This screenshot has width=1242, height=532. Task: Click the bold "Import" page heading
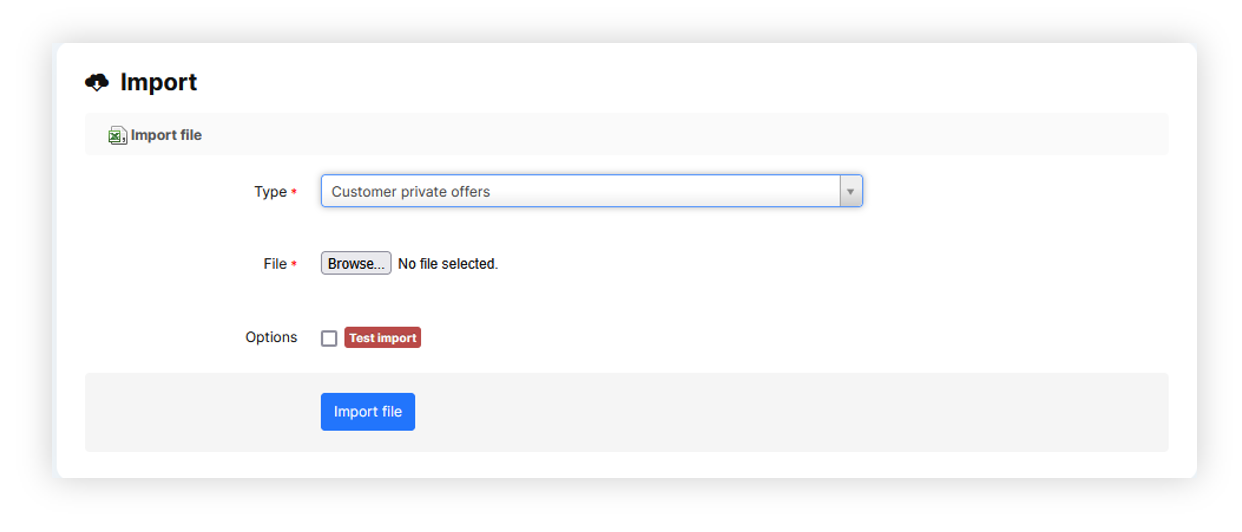coord(159,82)
